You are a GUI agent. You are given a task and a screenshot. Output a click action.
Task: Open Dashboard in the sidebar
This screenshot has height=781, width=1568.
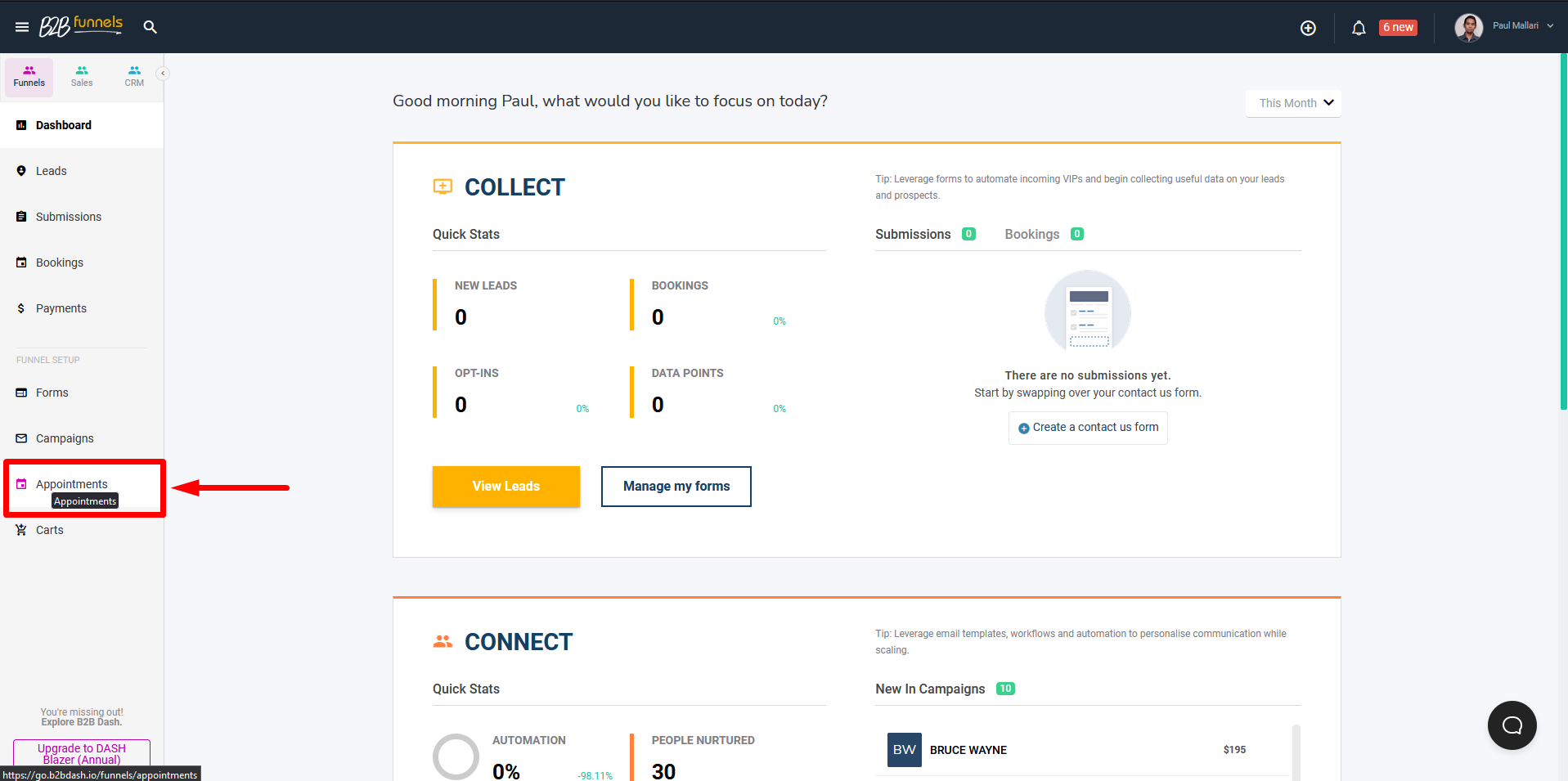tap(82, 125)
